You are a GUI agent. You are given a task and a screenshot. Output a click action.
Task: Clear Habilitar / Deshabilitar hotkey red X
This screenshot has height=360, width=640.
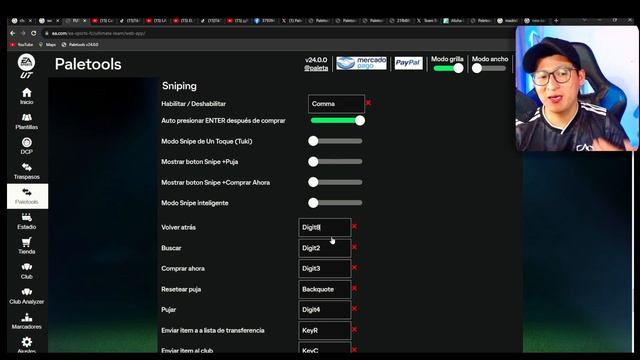[369, 103]
